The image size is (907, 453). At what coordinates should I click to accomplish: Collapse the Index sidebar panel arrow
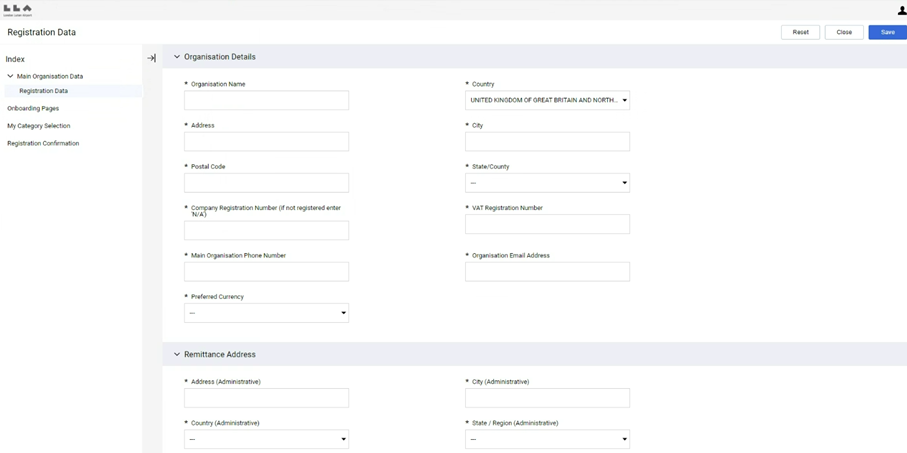coord(152,58)
